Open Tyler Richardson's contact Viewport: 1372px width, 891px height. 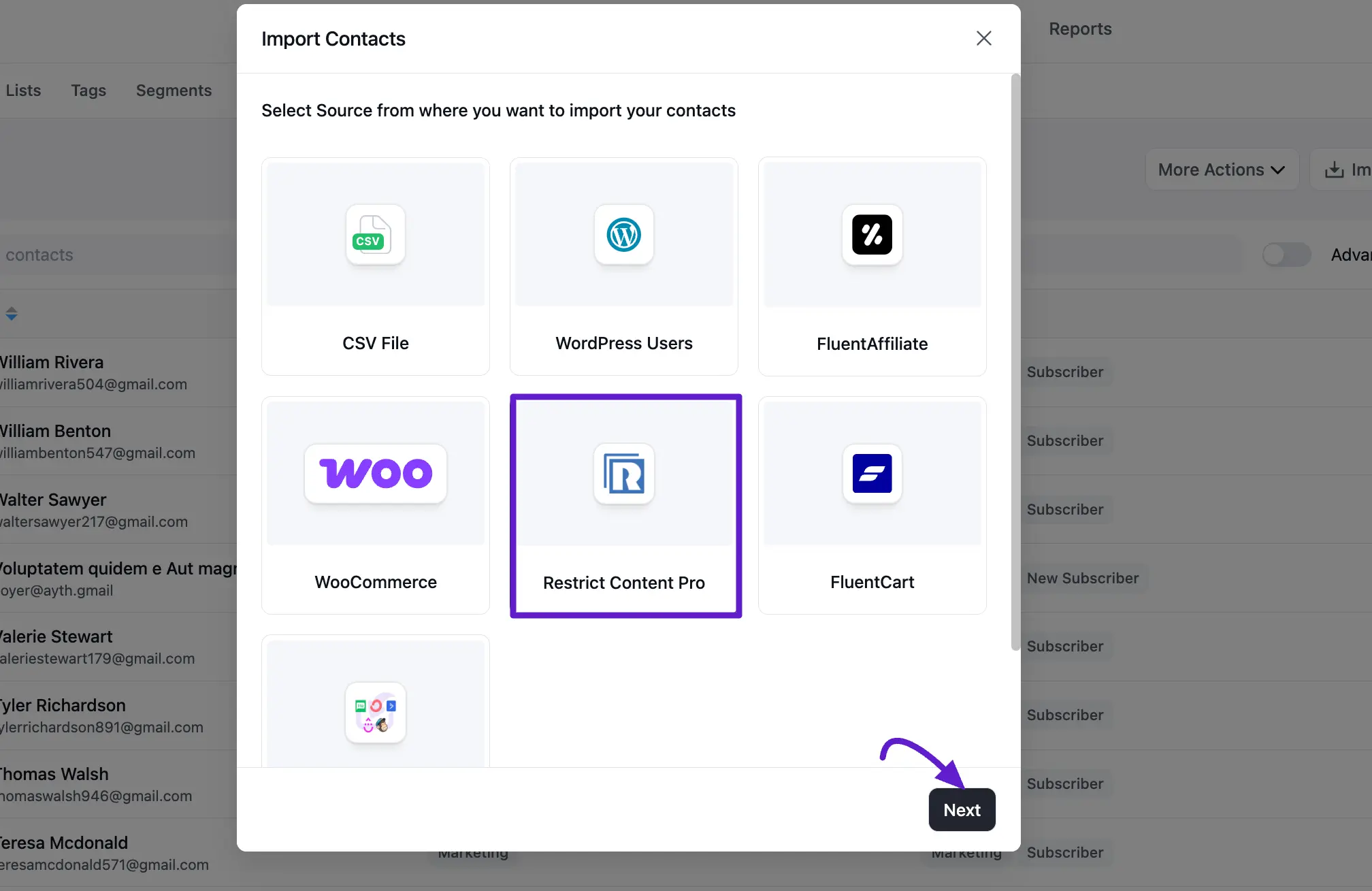63,705
